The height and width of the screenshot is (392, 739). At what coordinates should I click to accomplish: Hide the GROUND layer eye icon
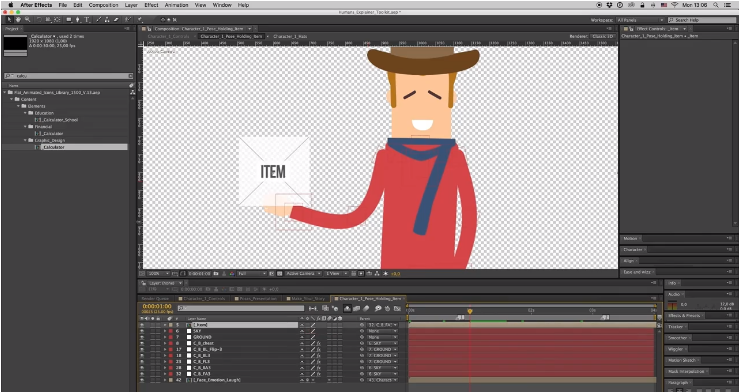tap(142, 337)
